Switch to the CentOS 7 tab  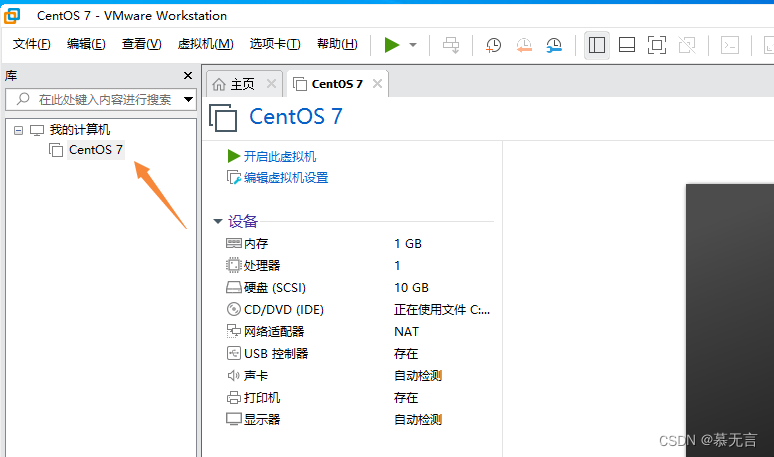tap(337, 84)
